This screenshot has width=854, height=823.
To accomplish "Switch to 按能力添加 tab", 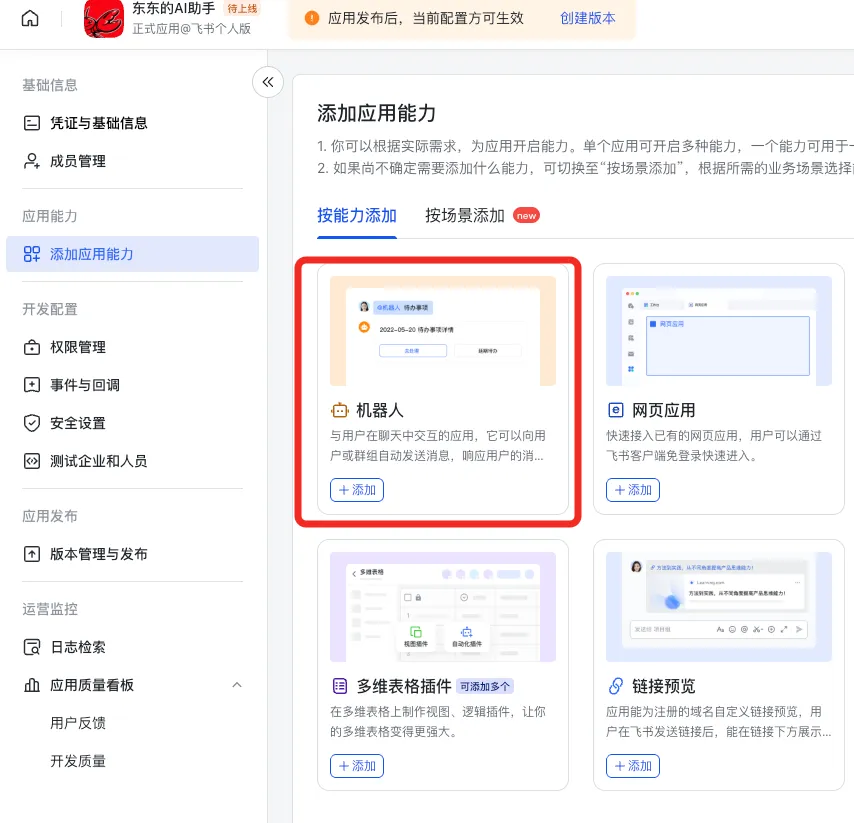I will 357,216.
